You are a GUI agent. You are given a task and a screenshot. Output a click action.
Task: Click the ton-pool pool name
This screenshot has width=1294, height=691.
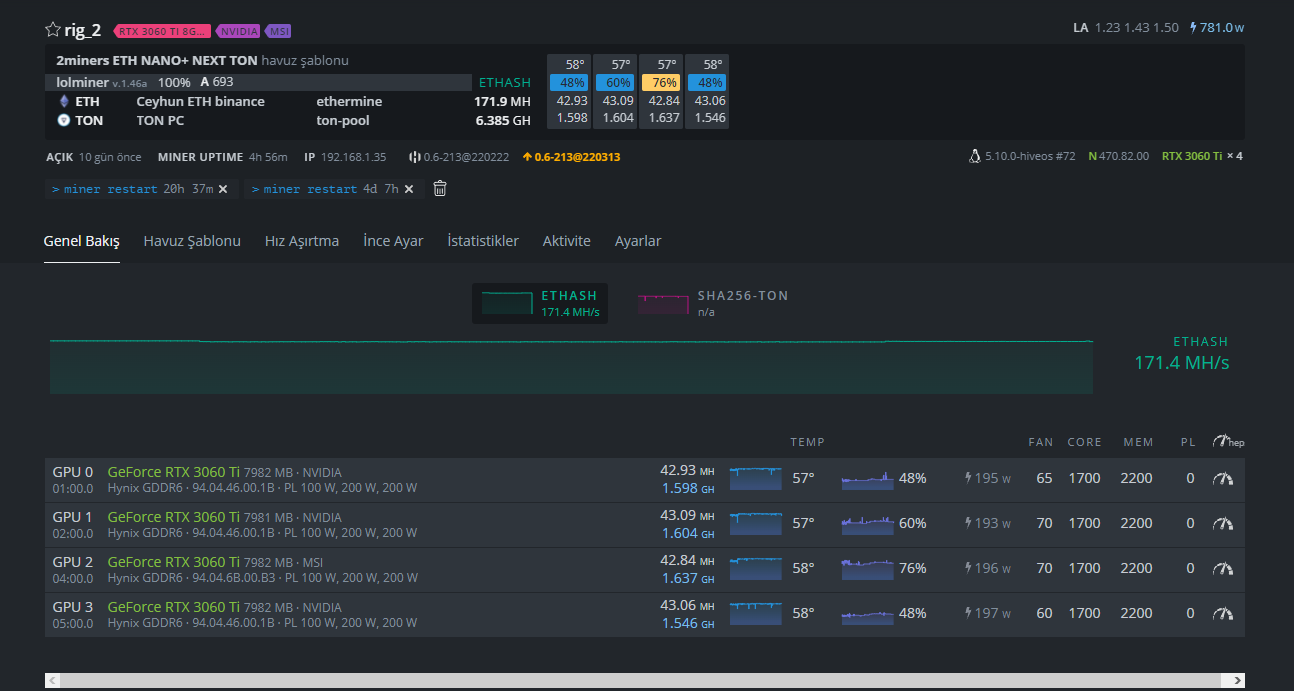pyautogui.click(x=342, y=120)
